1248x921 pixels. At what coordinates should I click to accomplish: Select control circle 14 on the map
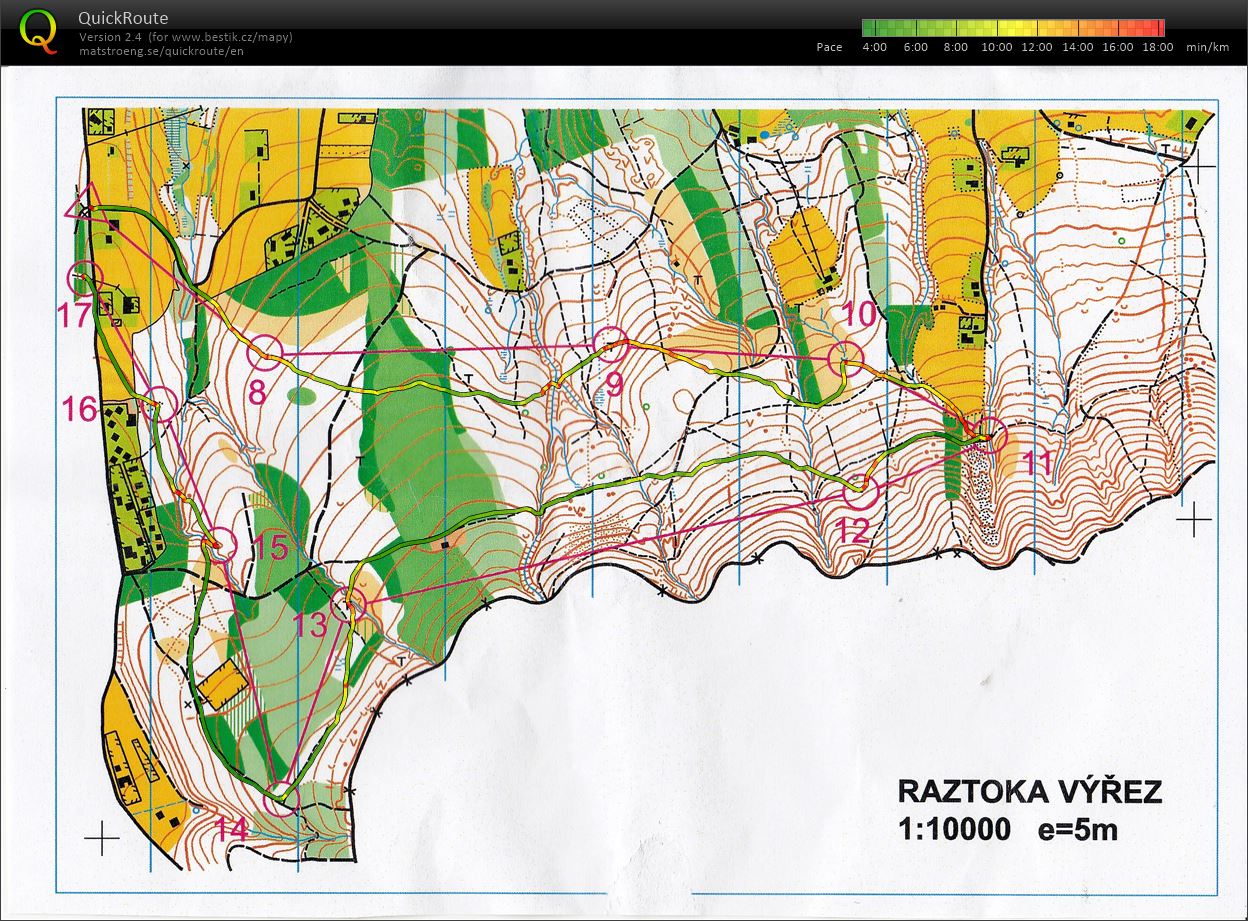[x=281, y=799]
